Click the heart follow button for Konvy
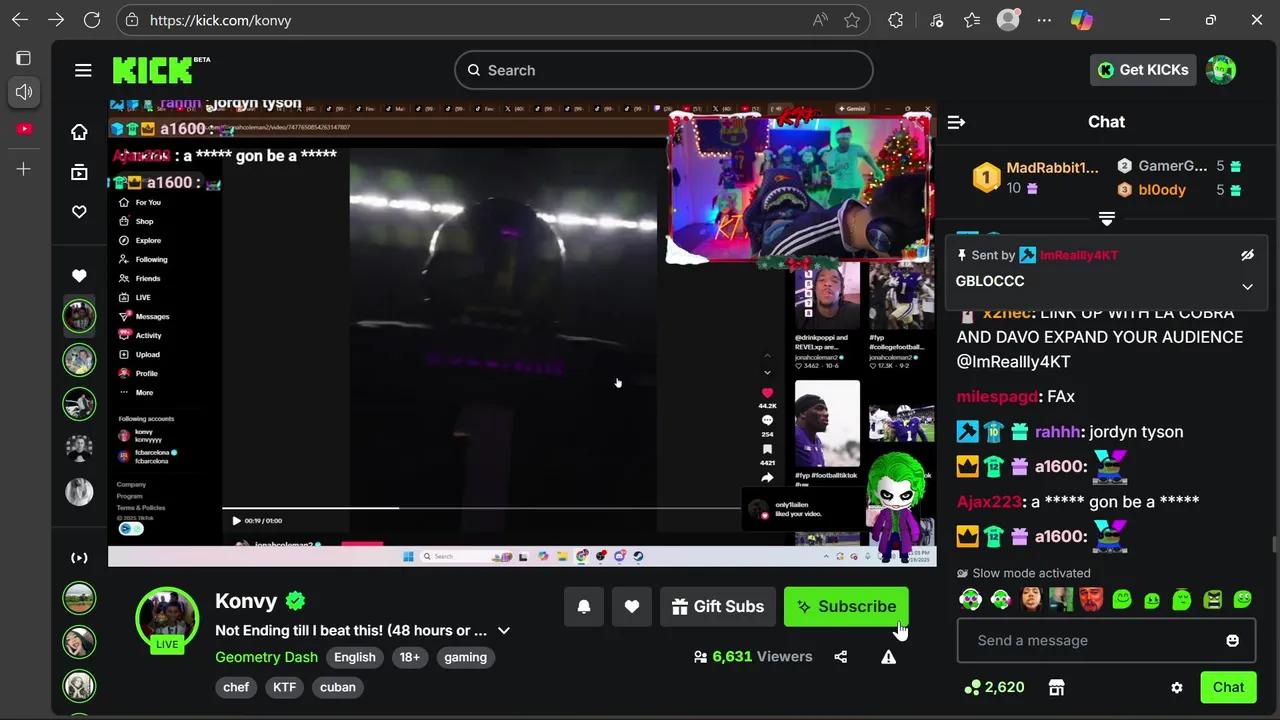Screen dimensions: 1280x720 pos(632,606)
